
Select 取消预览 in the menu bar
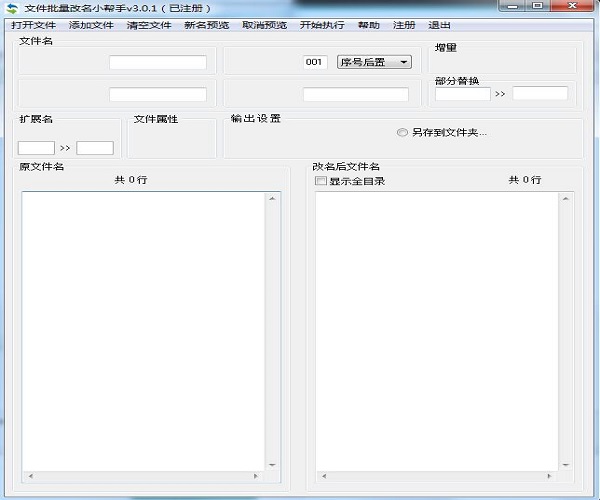point(264,25)
